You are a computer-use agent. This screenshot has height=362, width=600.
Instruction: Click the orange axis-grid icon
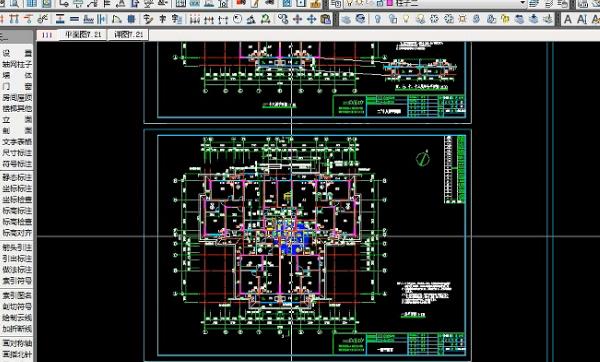click(x=14, y=19)
